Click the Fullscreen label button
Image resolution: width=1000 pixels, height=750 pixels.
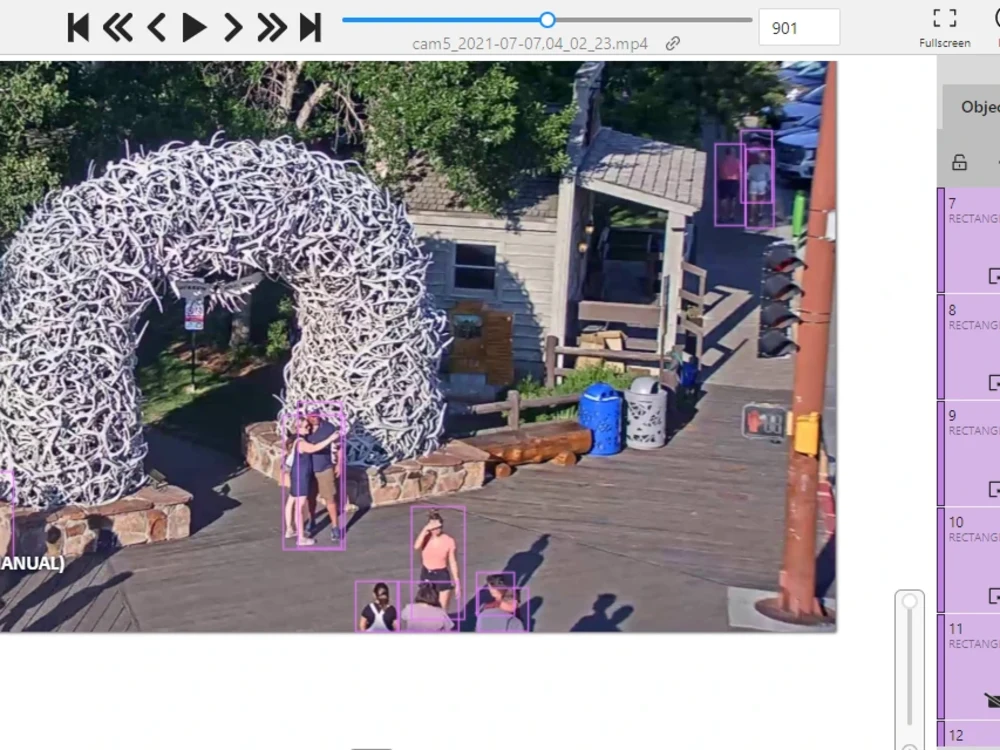tap(943, 43)
